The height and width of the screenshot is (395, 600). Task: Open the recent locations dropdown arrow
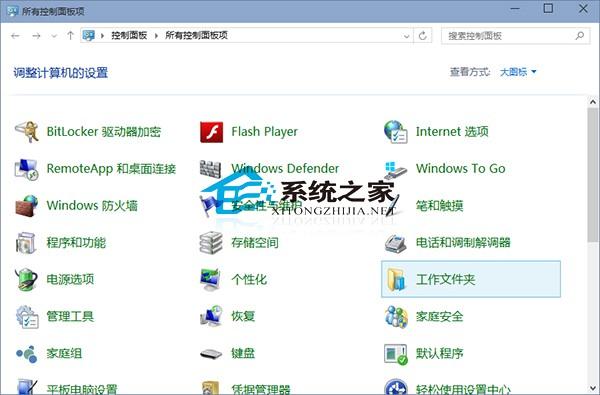point(54,36)
